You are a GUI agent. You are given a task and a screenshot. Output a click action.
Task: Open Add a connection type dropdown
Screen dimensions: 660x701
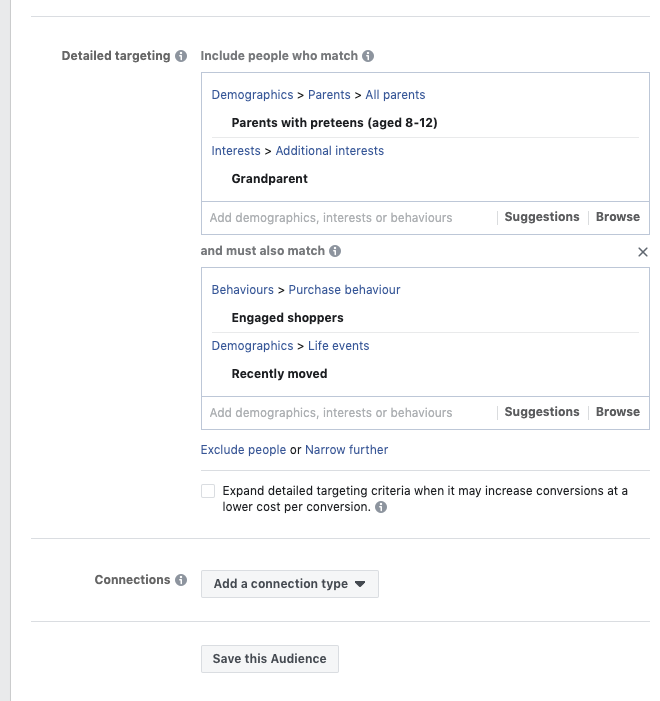coord(290,584)
